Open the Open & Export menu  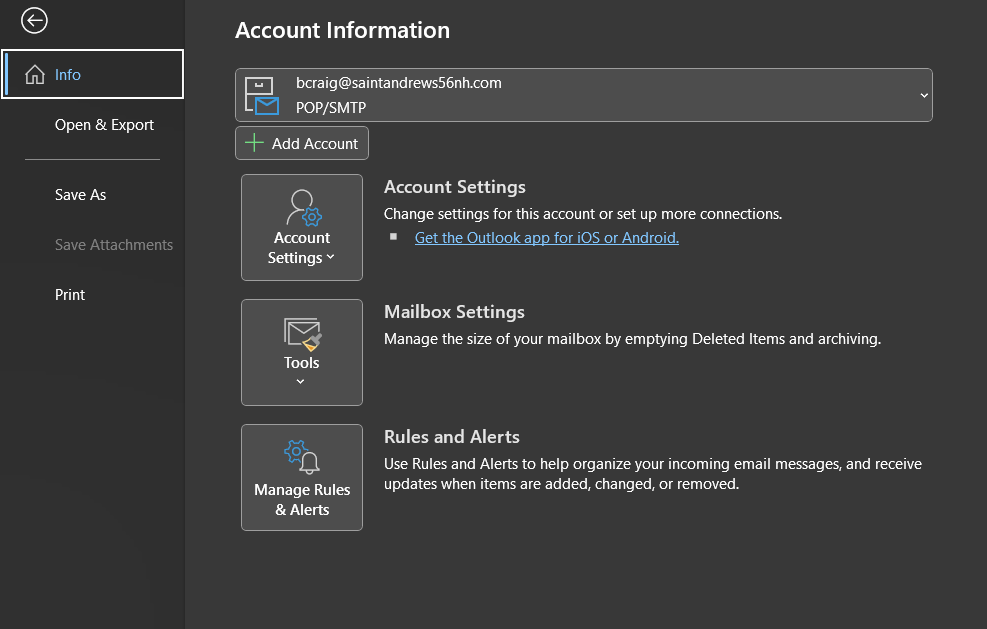pos(104,125)
